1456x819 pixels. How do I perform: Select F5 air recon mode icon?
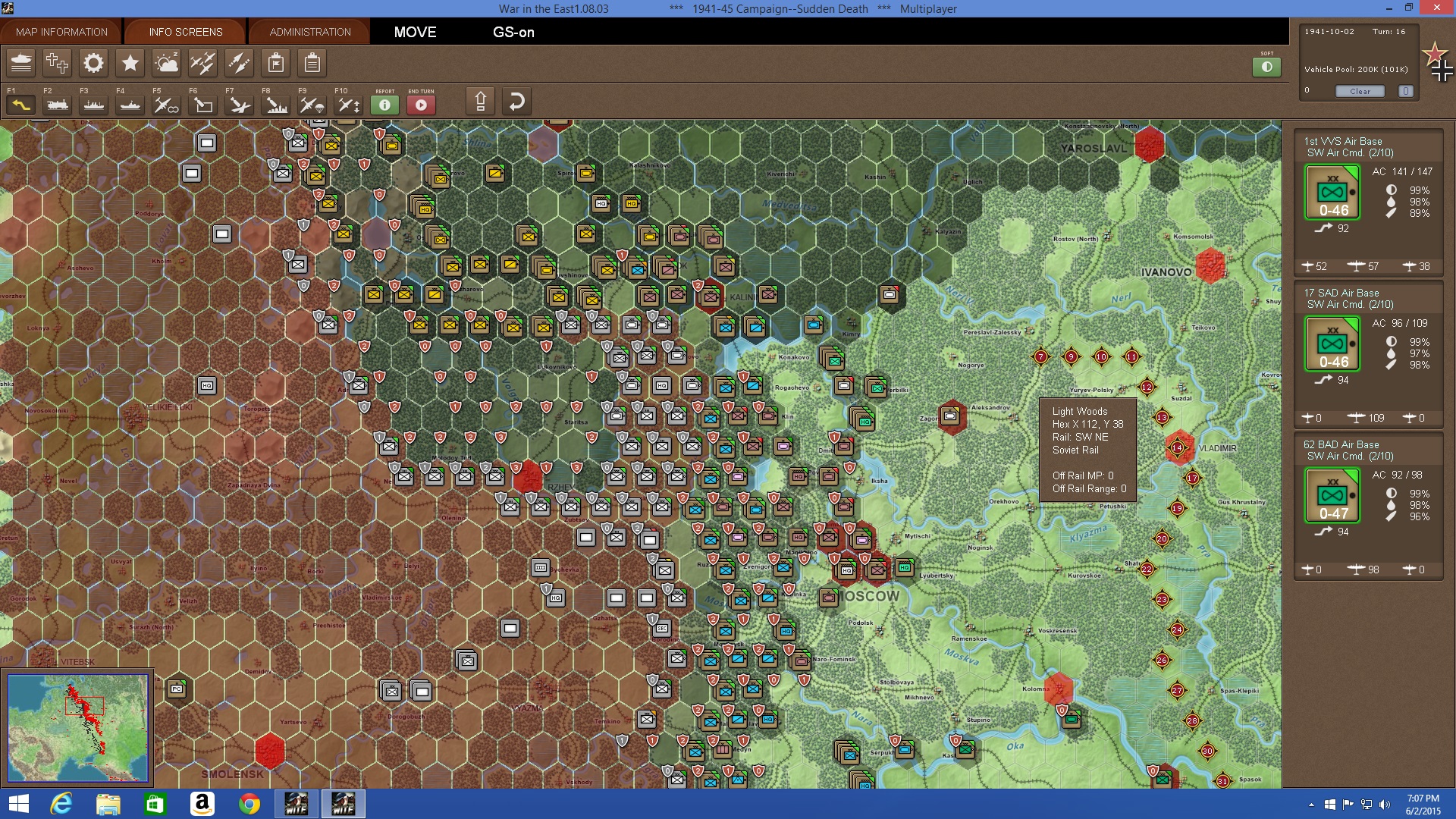coord(166,105)
